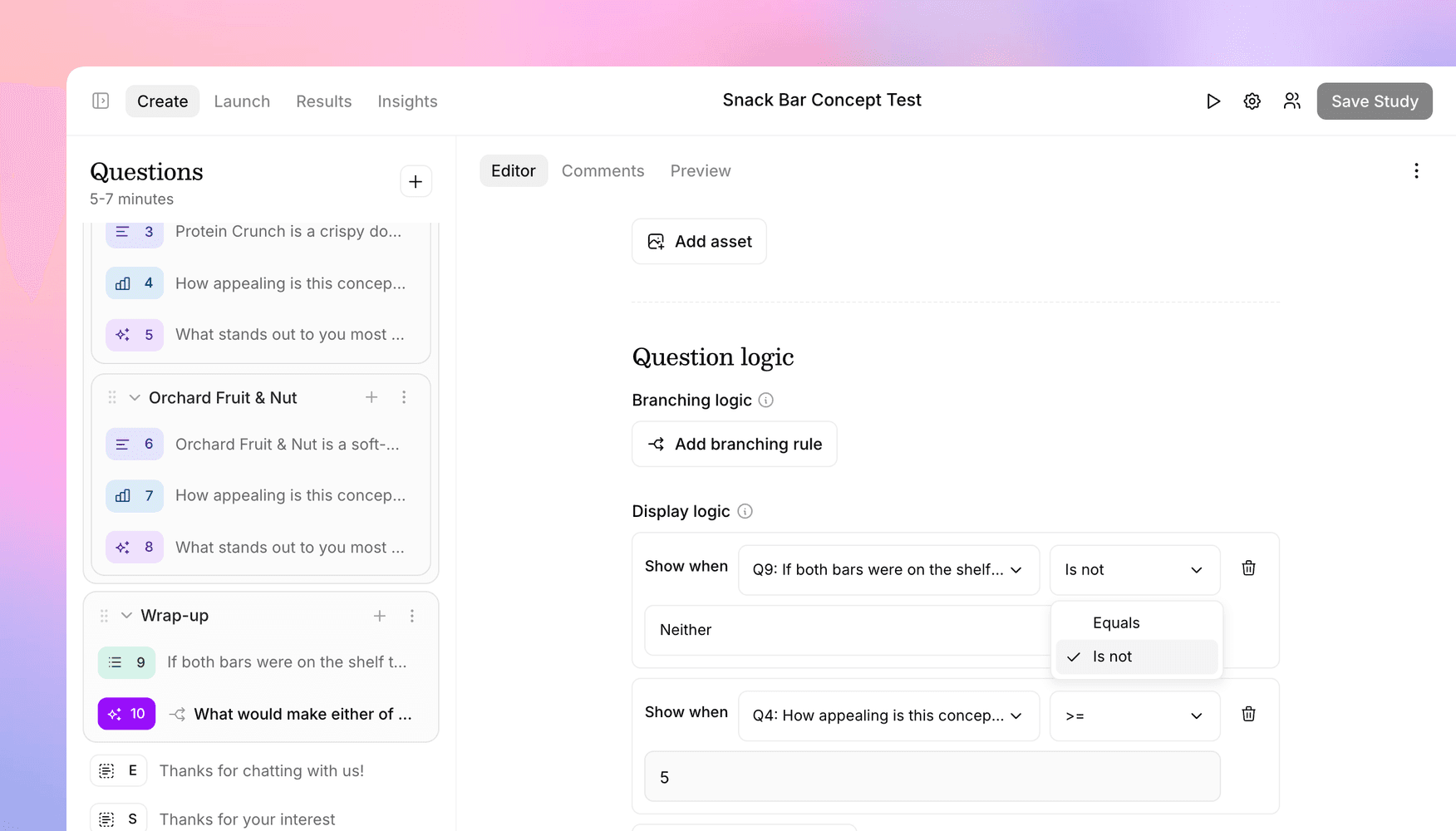Collapse the Orchard Fruit & Nut section
The image size is (1456, 831).
click(x=135, y=398)
